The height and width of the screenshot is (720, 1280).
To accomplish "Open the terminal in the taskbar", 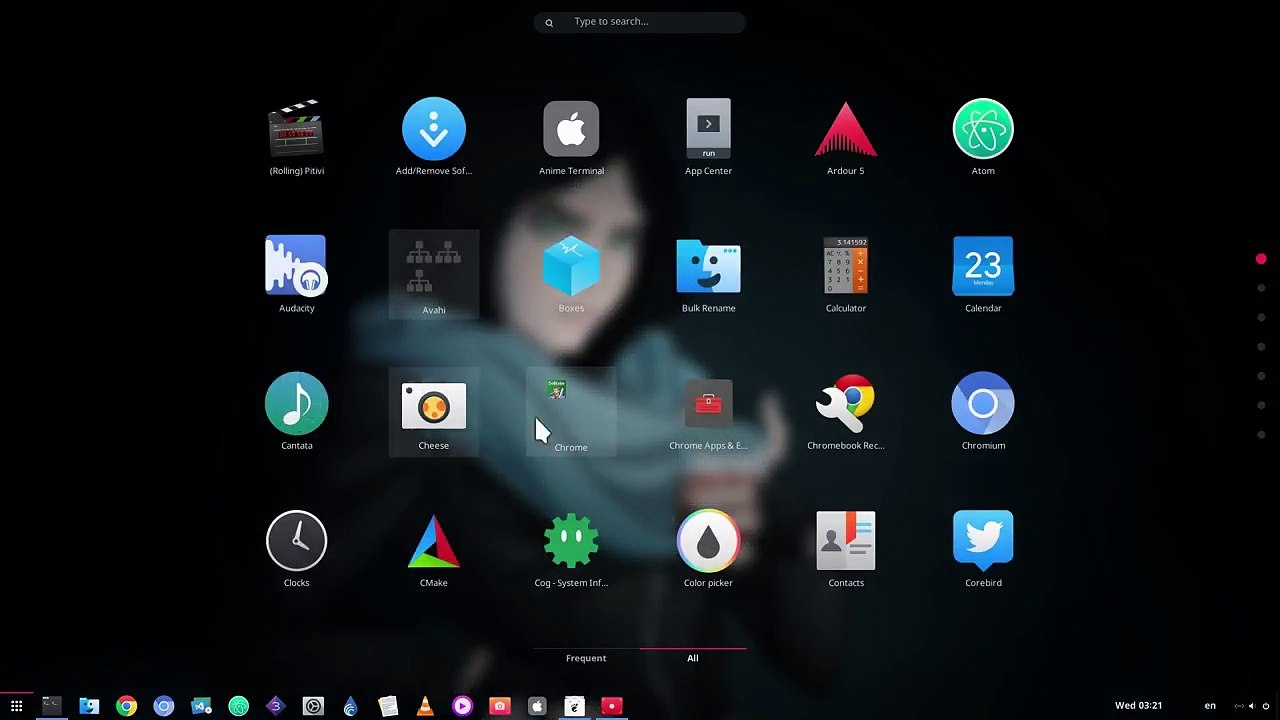I will click(51, 706).
